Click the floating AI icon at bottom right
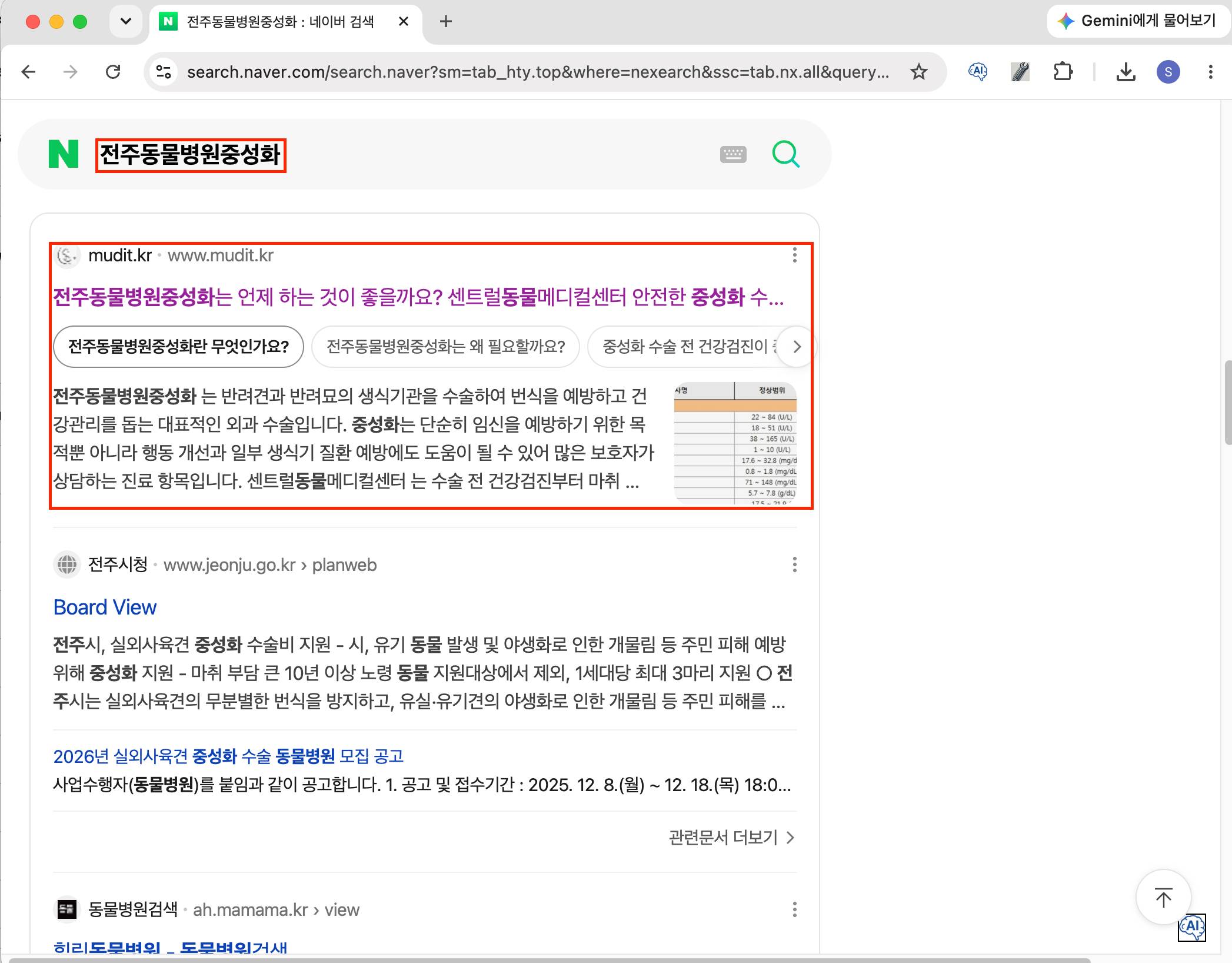Viewport: 1232px width, 963px height. [1192, 928]
